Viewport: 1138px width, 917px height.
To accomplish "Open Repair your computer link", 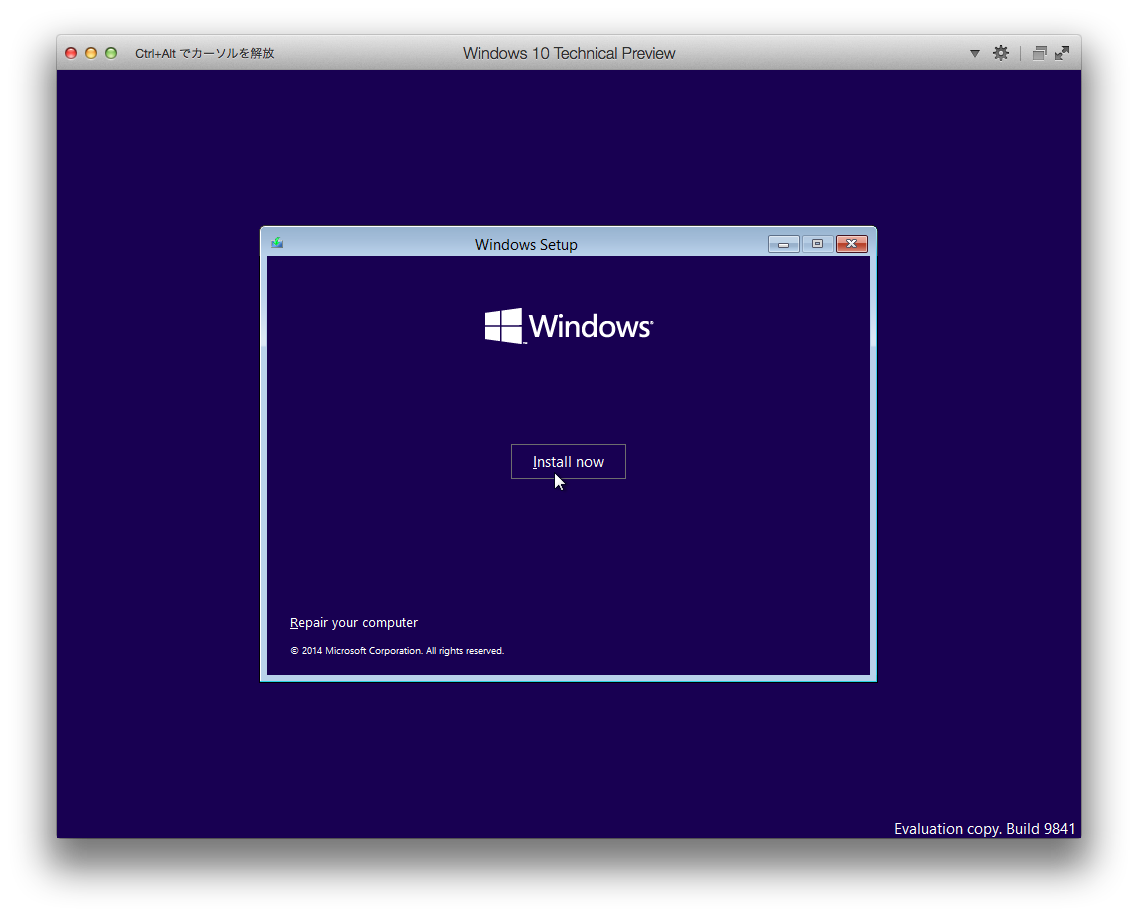I will tap(353, 623).
